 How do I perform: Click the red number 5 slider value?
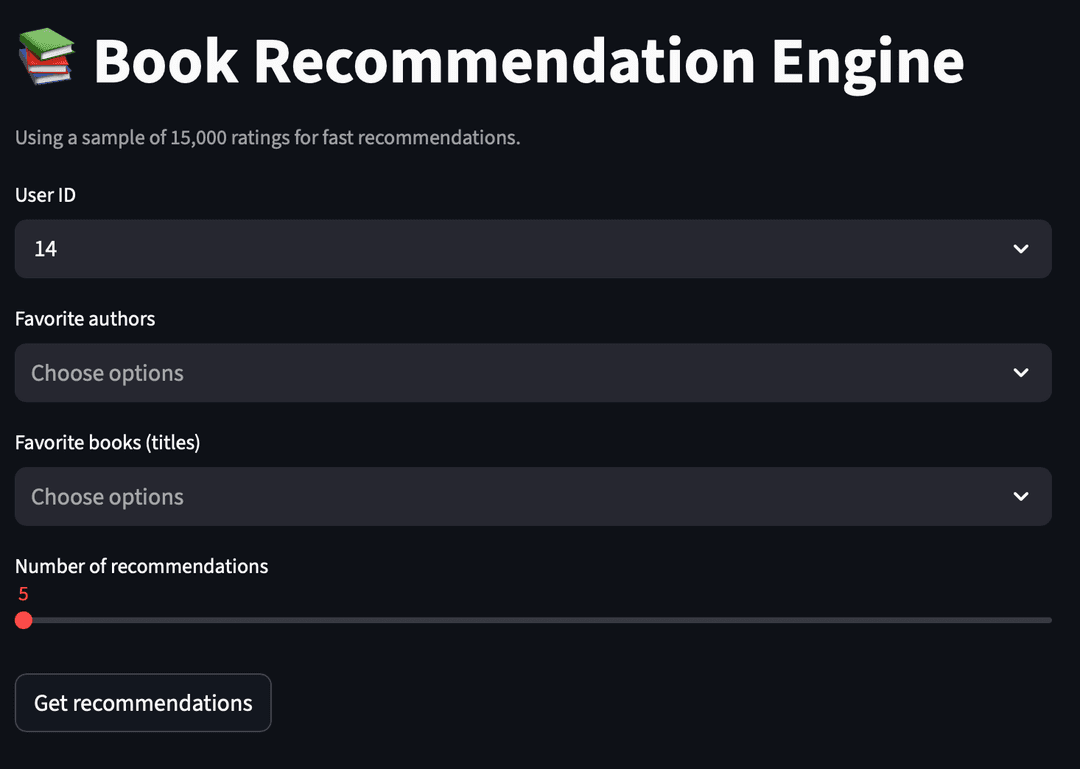click(x=22, y=594)
